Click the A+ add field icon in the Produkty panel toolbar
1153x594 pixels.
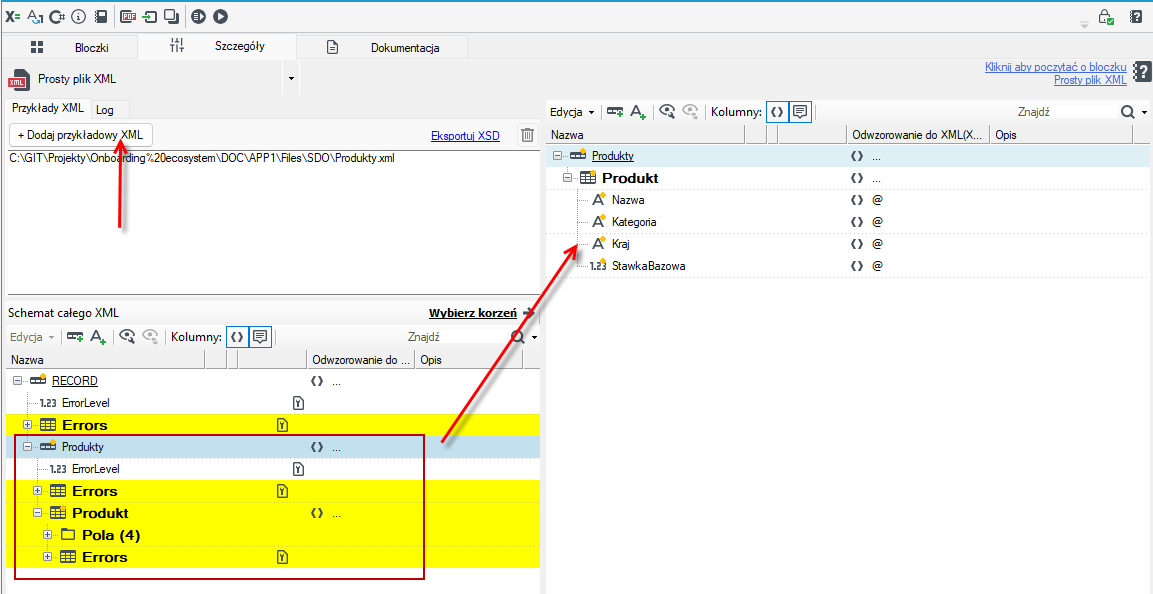[638, 112]
